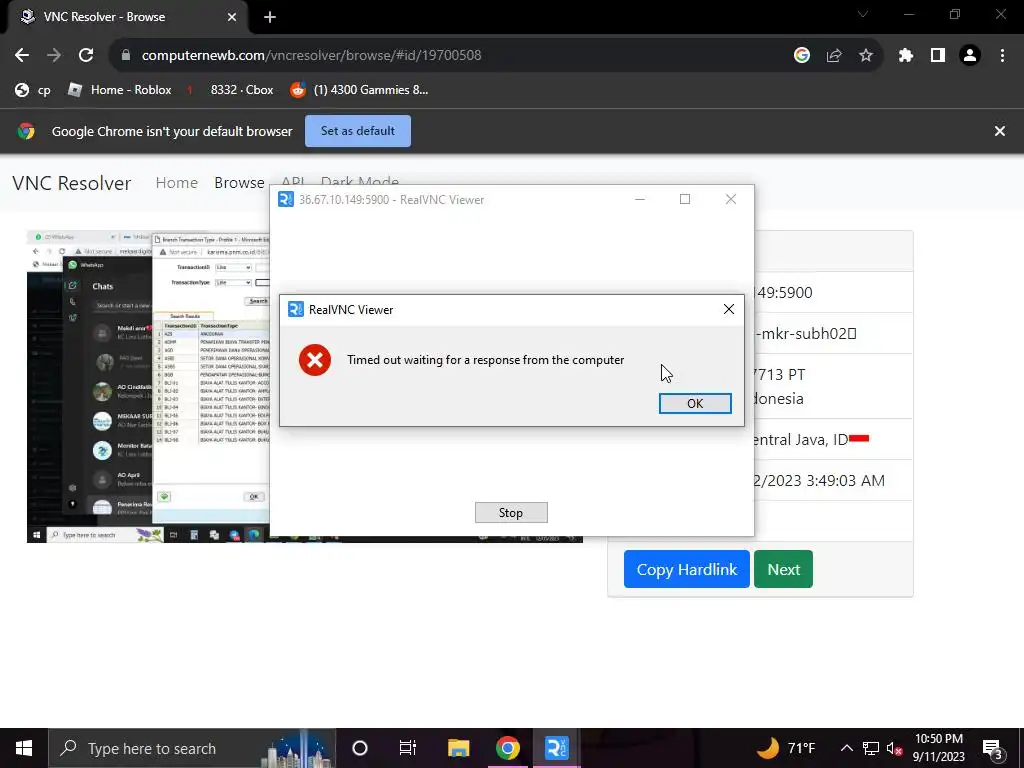Open the Home link in VNC Resolver navbar

176,183
